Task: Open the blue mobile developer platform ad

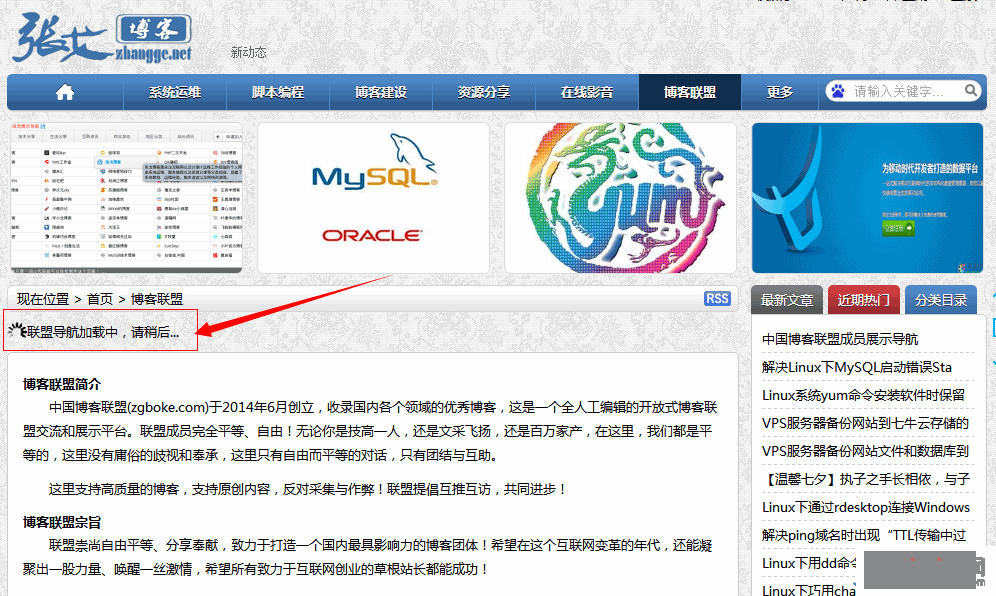Action: [867, 198]
